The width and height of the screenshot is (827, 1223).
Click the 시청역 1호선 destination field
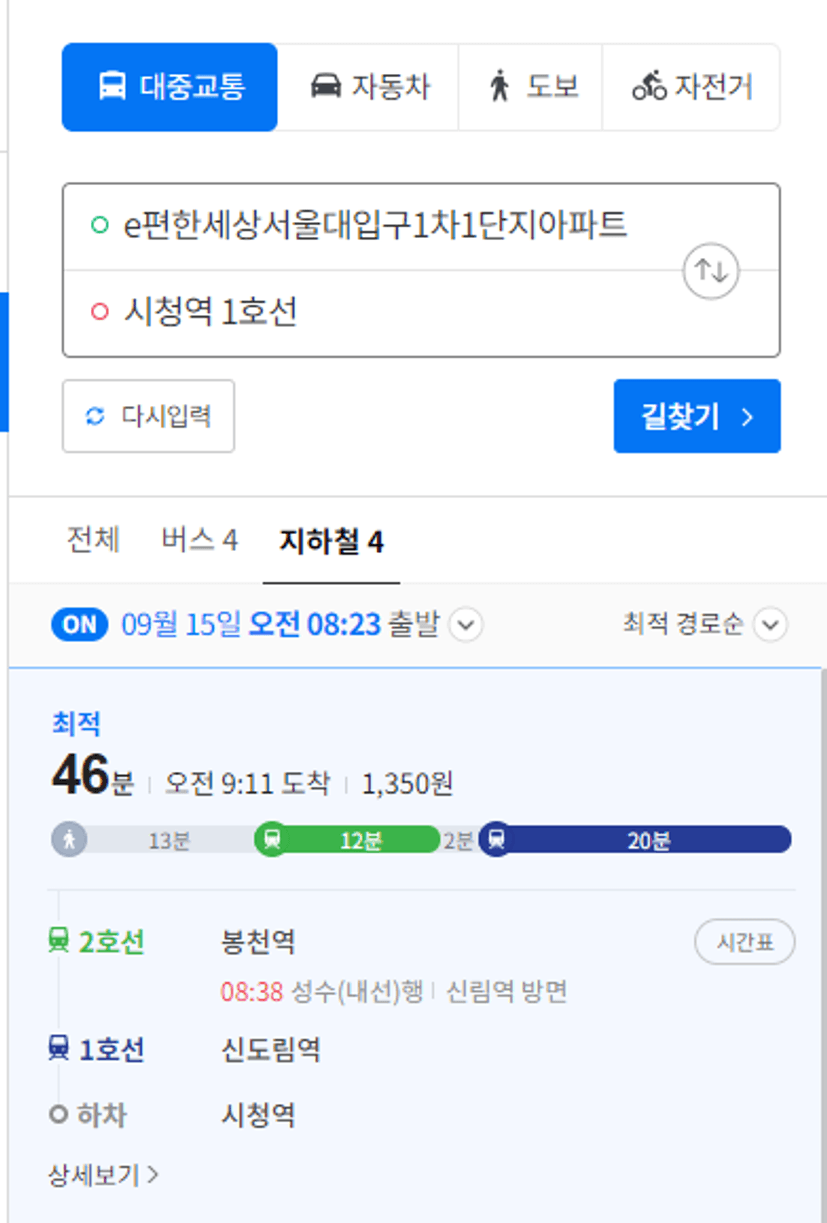[x=421, y=314]
